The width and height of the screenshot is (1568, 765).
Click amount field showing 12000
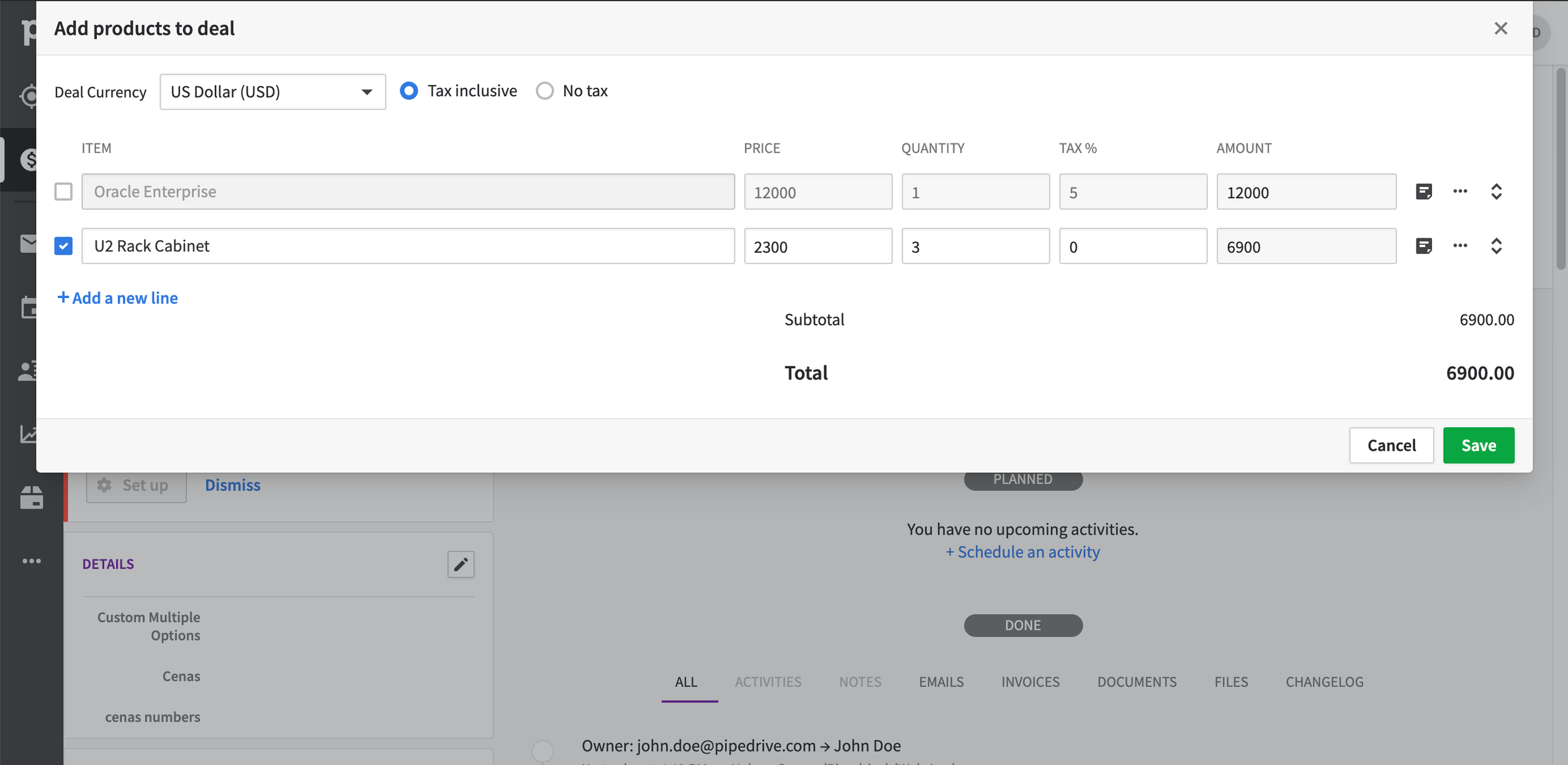(1306, 191)
